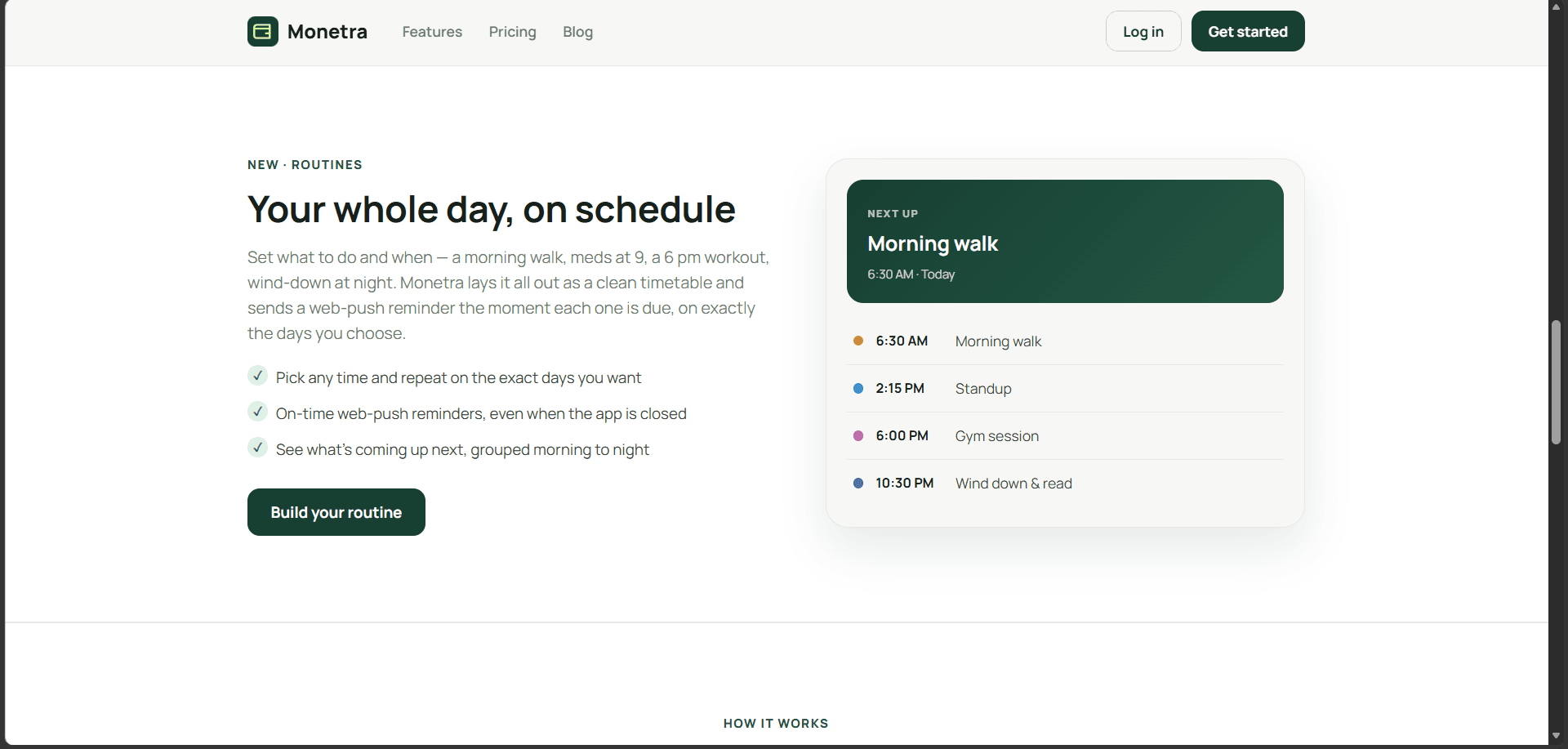
Task: Click the 'NEW · ROUTINES' eyebrow label
Action: click(305, 165)
